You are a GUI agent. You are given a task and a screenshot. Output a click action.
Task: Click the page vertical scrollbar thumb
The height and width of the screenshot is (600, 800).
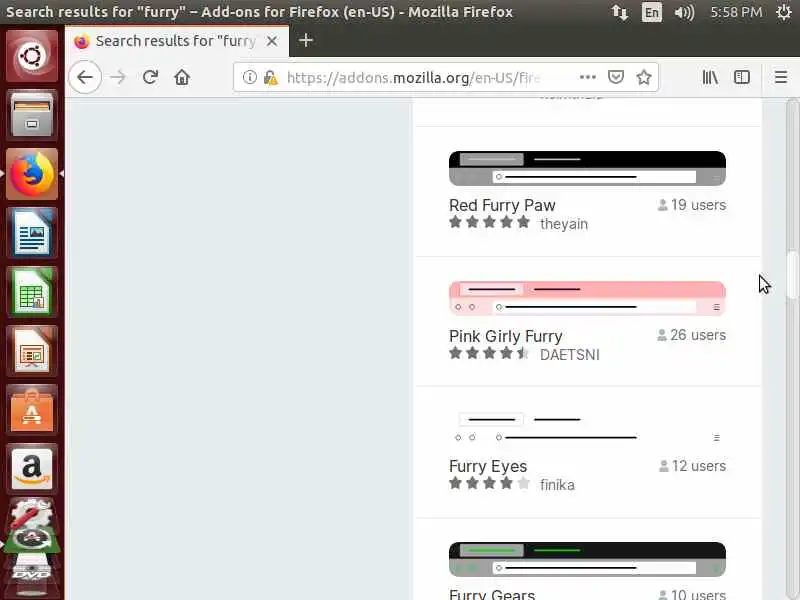792,274
